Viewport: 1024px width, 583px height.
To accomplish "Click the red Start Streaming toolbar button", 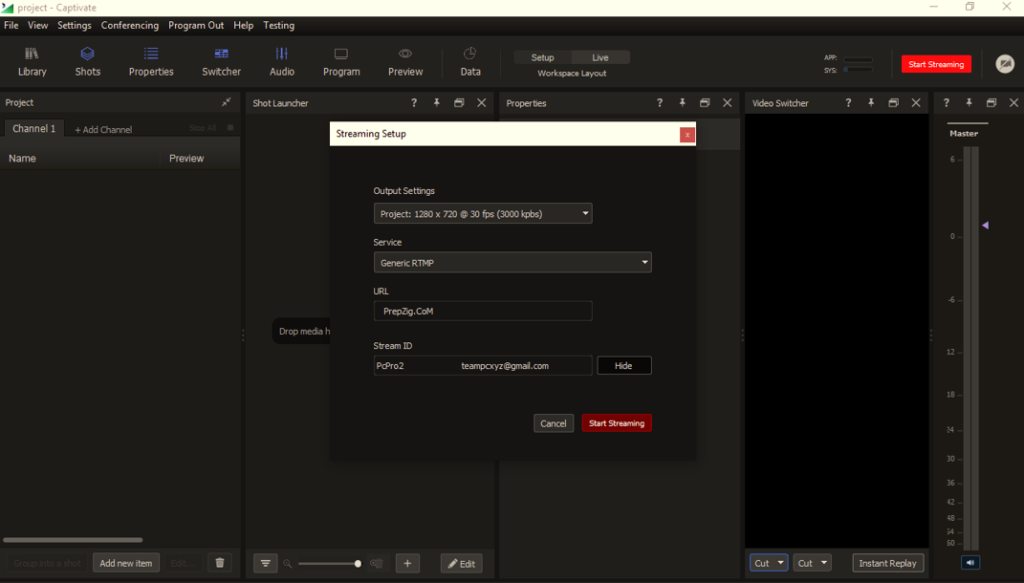I will click(x=936, y=64).
